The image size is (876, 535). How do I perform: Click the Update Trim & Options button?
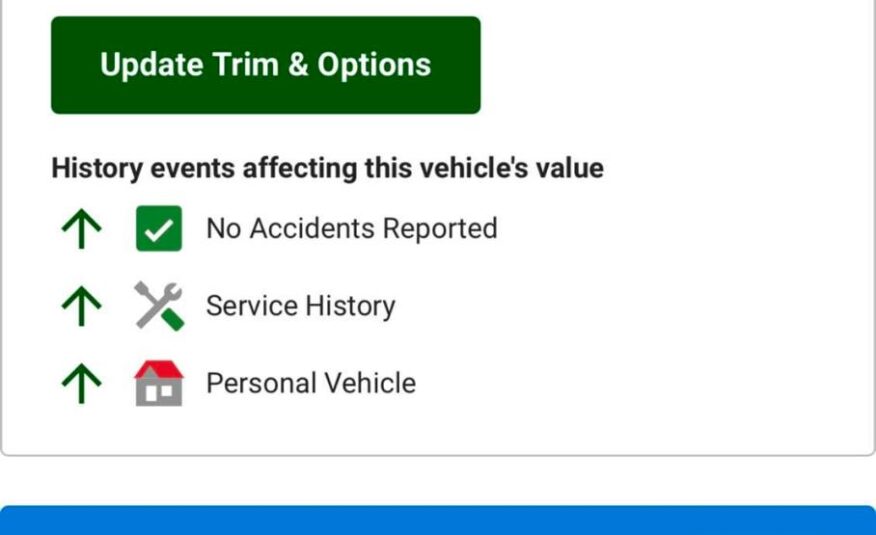coord(265,65)
